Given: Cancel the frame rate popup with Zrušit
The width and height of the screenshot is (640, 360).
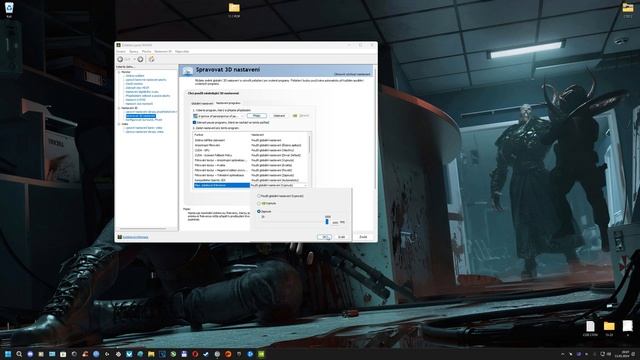Looking at the screenshot, I should coord(342,237).
